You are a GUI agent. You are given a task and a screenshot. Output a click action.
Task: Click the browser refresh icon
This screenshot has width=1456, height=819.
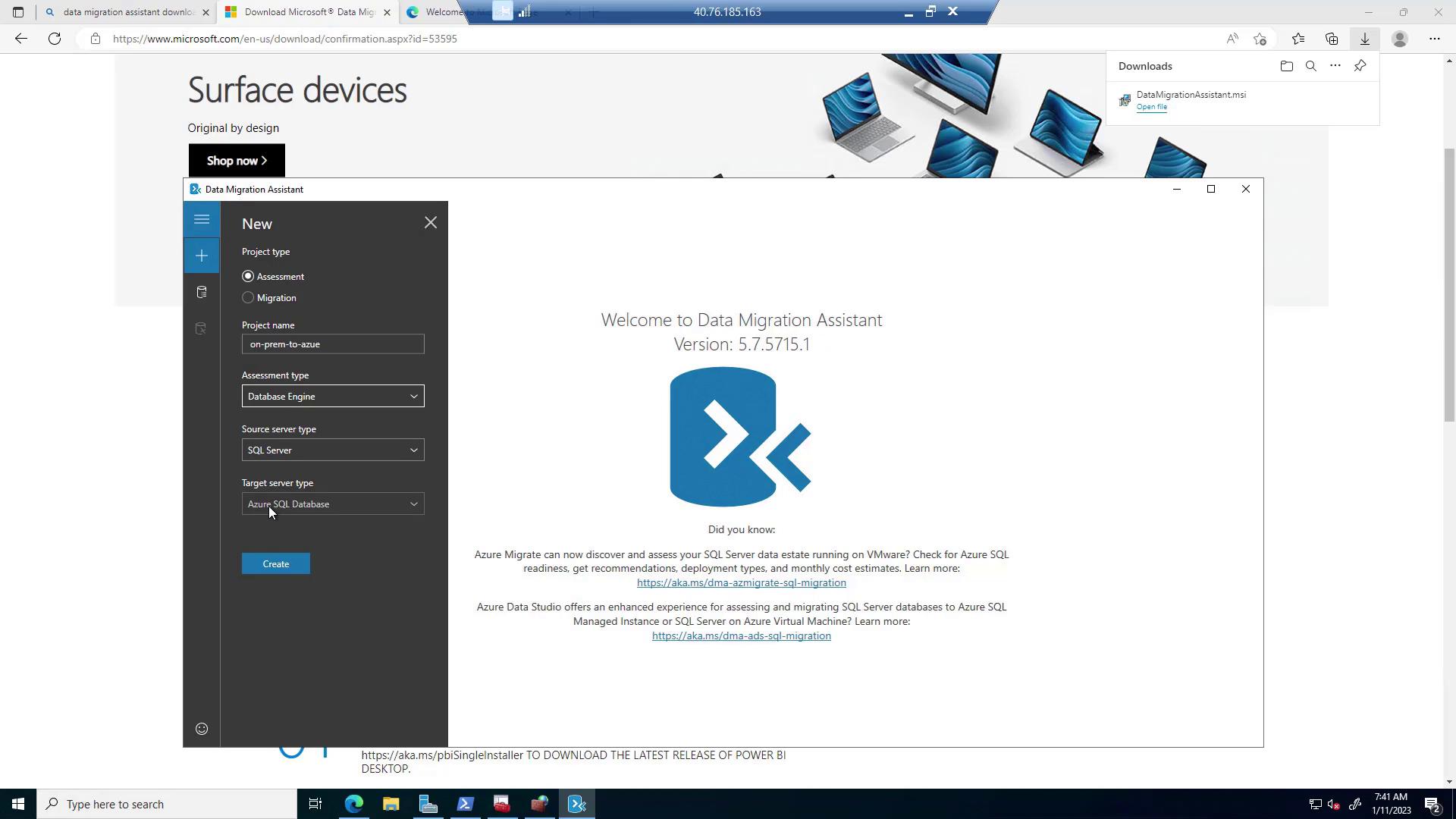click(55, 39)
